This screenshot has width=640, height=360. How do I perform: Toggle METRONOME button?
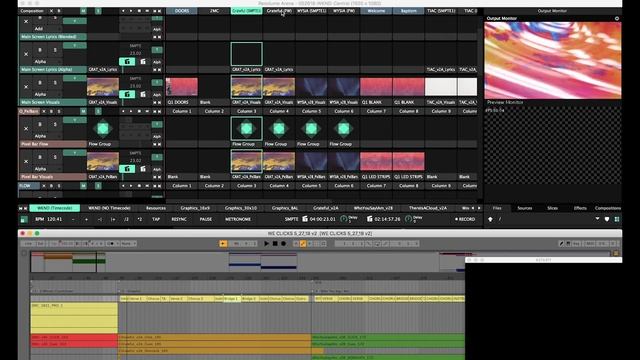point(238,219)
